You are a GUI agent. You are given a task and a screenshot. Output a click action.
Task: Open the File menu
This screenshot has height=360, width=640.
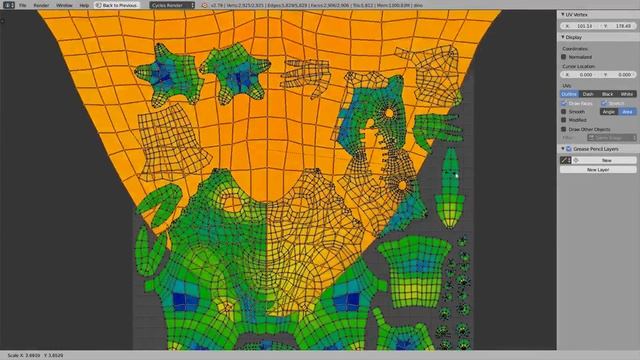tap(22, 5)
